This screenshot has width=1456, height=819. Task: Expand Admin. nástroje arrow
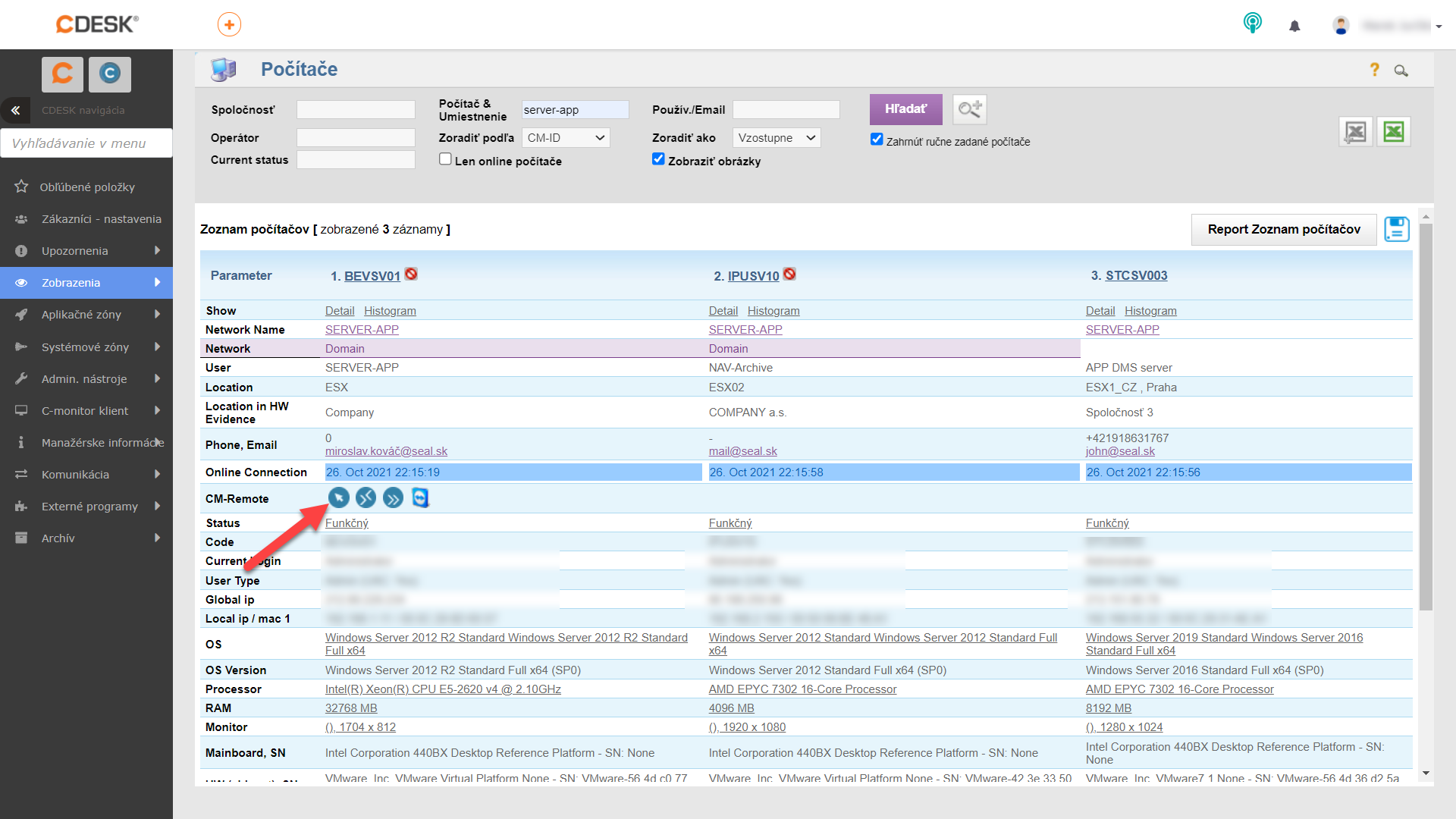tap(157, 378)
